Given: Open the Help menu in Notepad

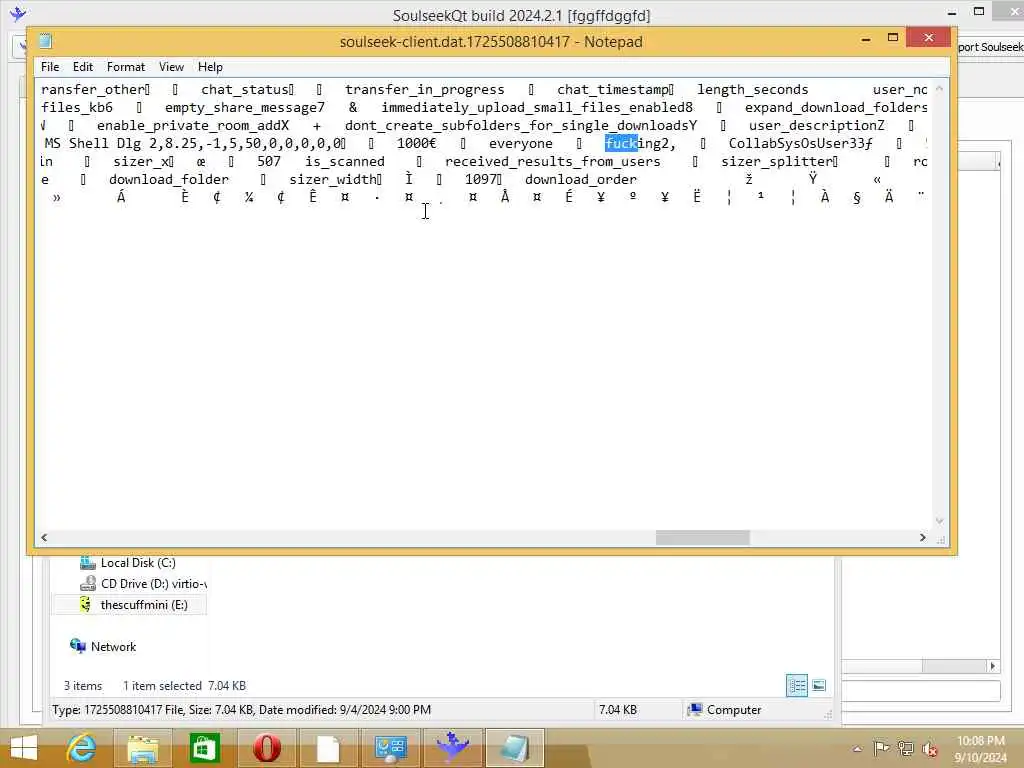Looking at the screenshot, I should pyautogui.click(x=210, y=67).
